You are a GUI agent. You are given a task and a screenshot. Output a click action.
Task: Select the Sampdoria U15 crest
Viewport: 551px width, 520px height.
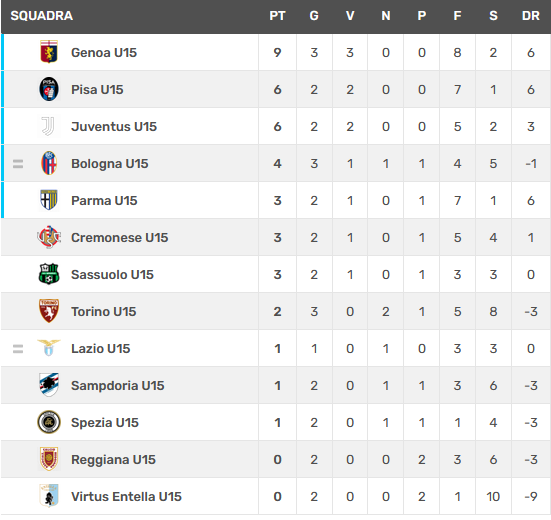49,385
